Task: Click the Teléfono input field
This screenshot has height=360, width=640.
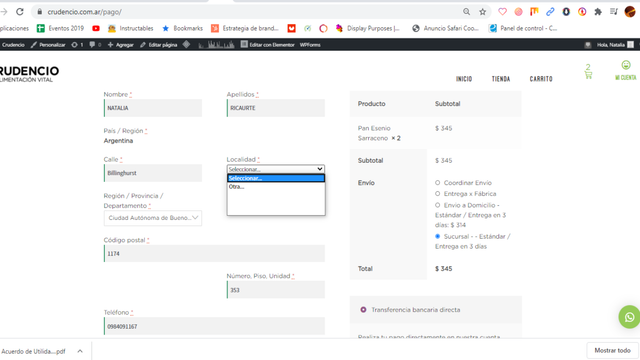Action: (214, 326)
